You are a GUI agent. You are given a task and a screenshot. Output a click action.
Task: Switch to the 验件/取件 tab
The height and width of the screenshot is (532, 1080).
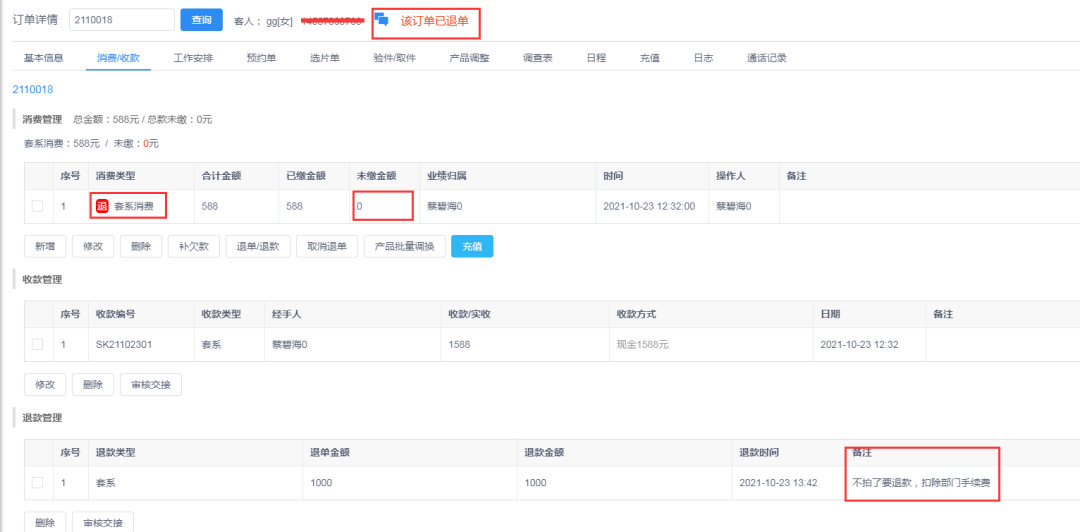click(x=395, y=58)
